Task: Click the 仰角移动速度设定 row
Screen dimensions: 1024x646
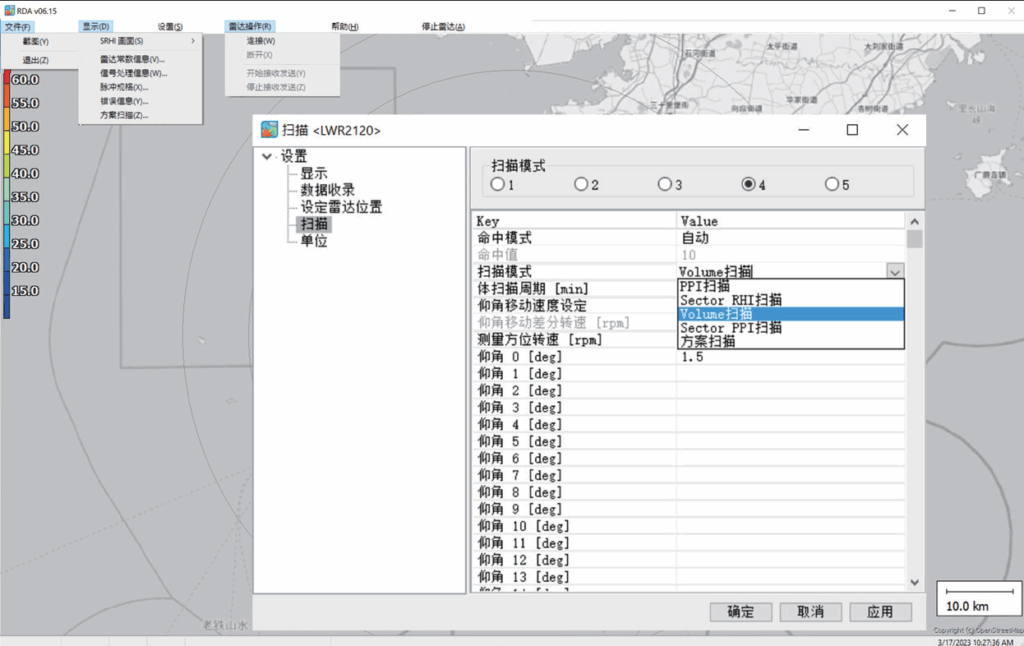Action: 575,306
